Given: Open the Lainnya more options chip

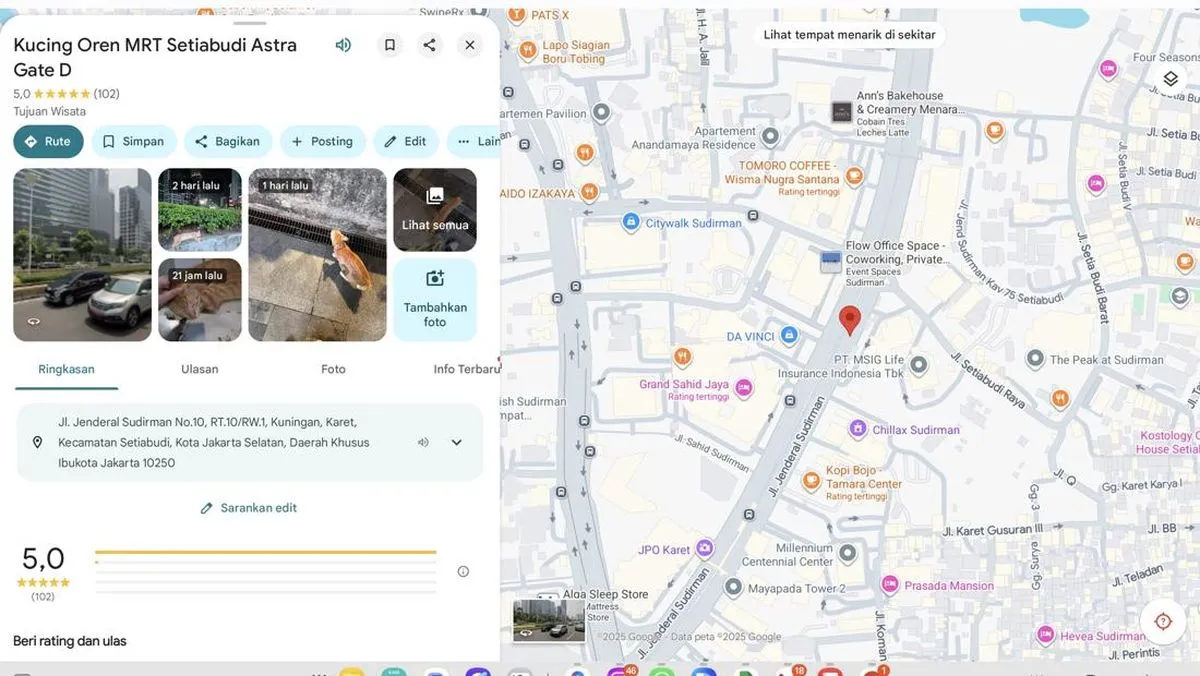Looking at the screenshot, I should click(x=474, y=142).
